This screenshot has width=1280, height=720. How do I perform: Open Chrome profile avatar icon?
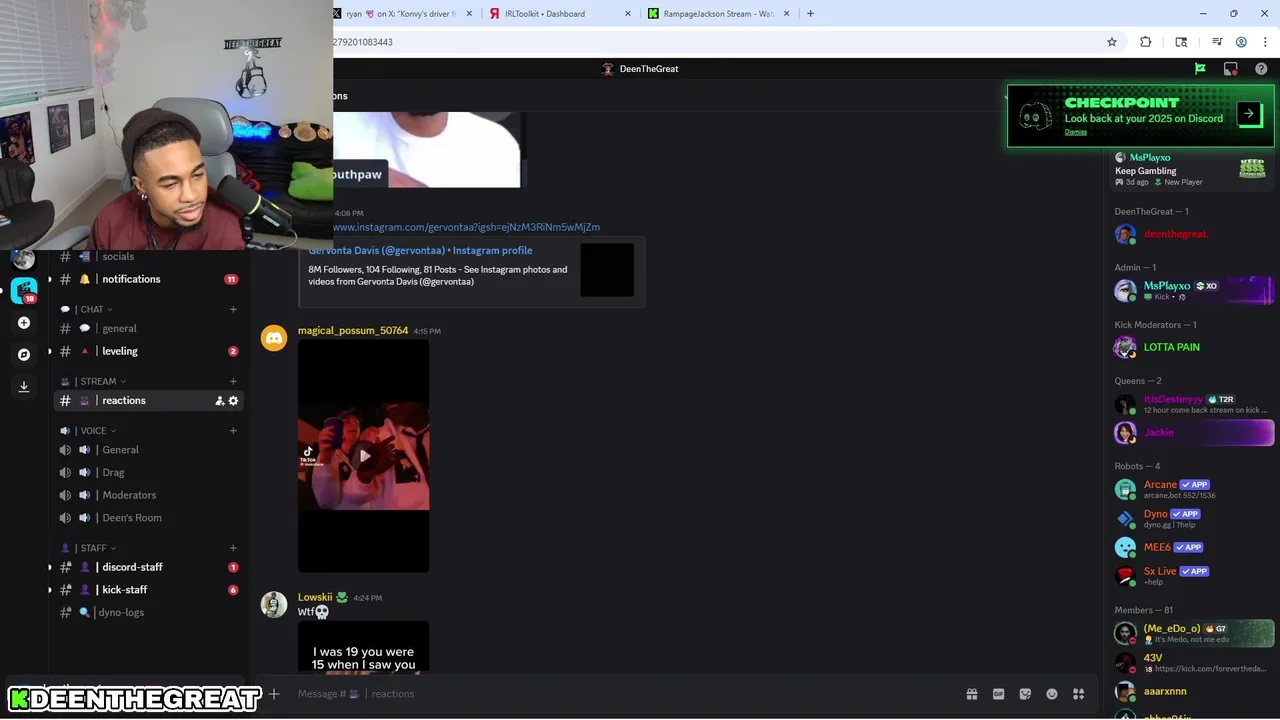pyautogui.click(x=1241, y=42)
